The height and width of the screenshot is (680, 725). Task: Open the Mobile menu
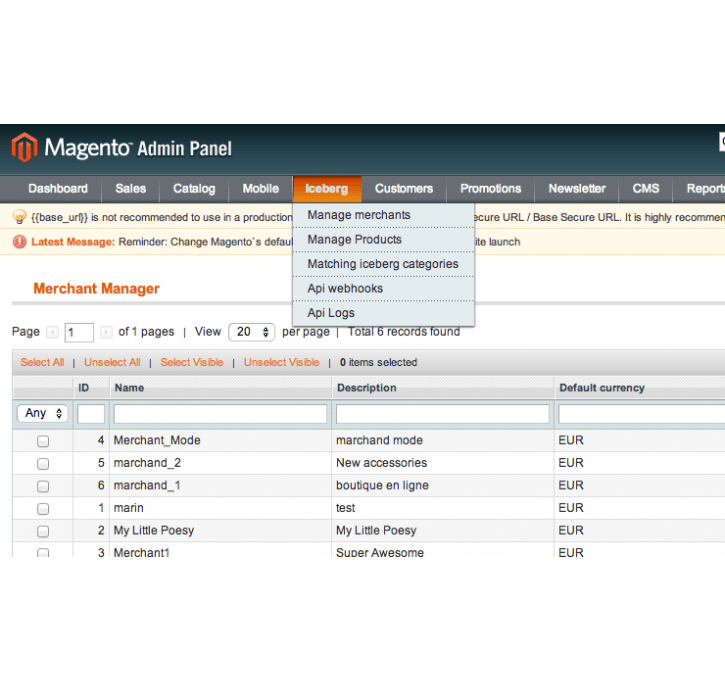click(261, 189)
